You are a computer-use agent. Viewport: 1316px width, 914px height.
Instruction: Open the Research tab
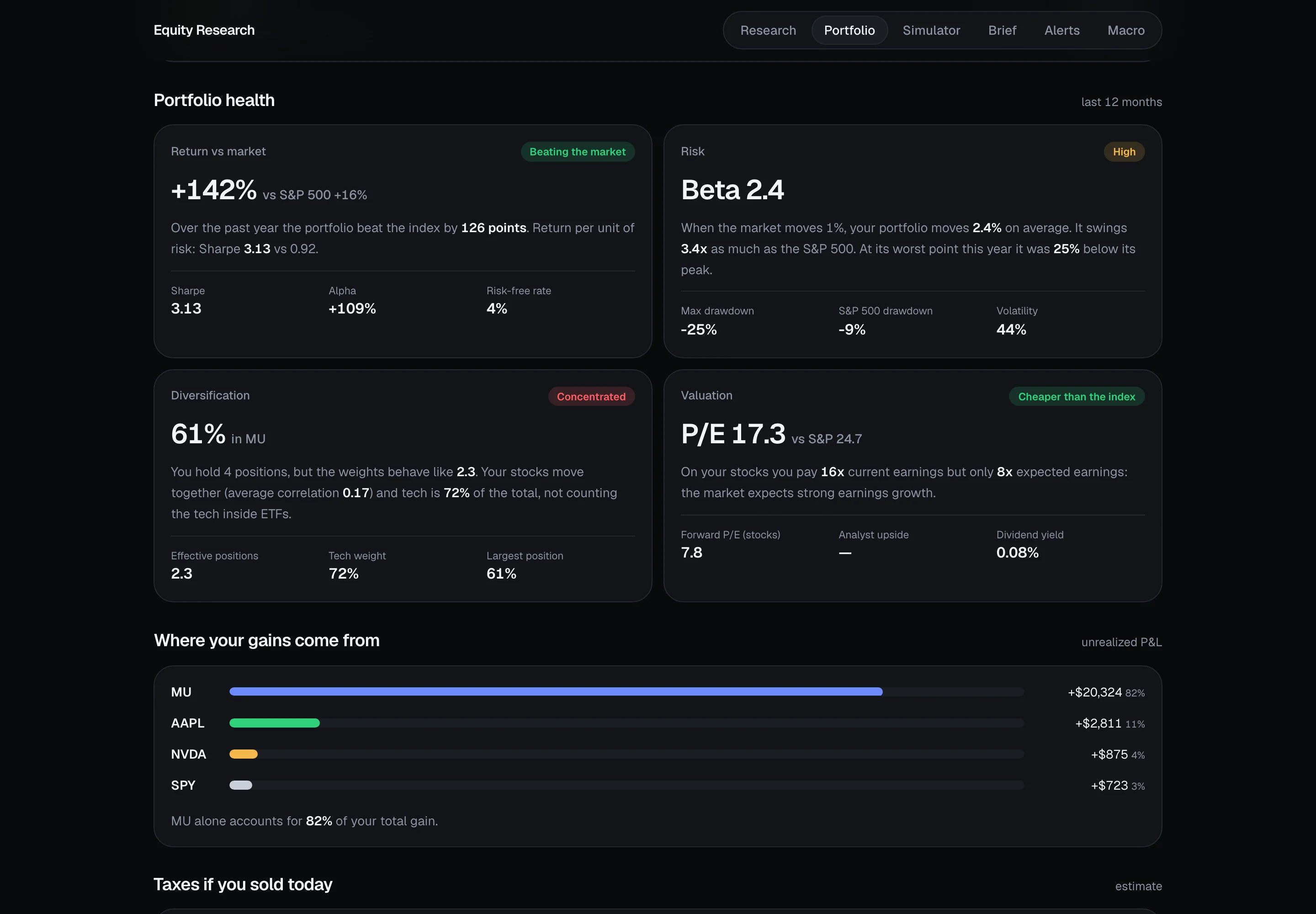click(x=768, y=30)
